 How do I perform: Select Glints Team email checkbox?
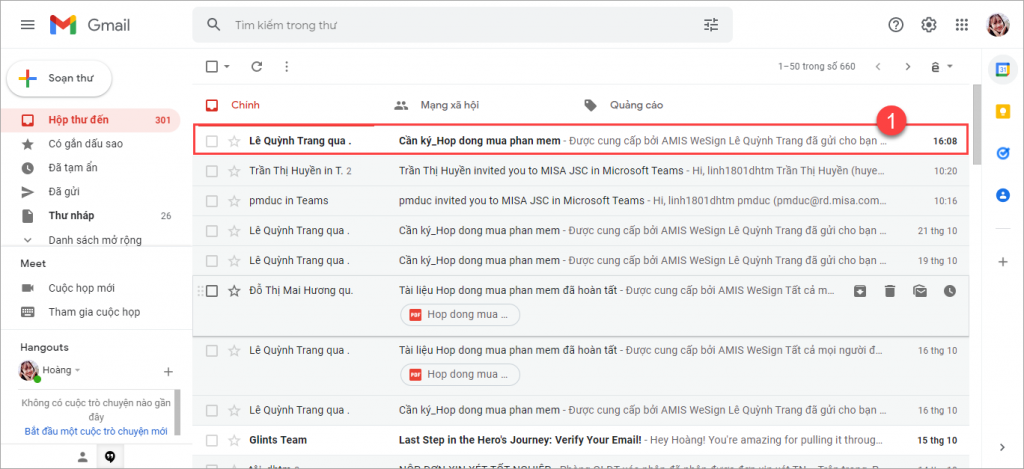tap(212, 440)
